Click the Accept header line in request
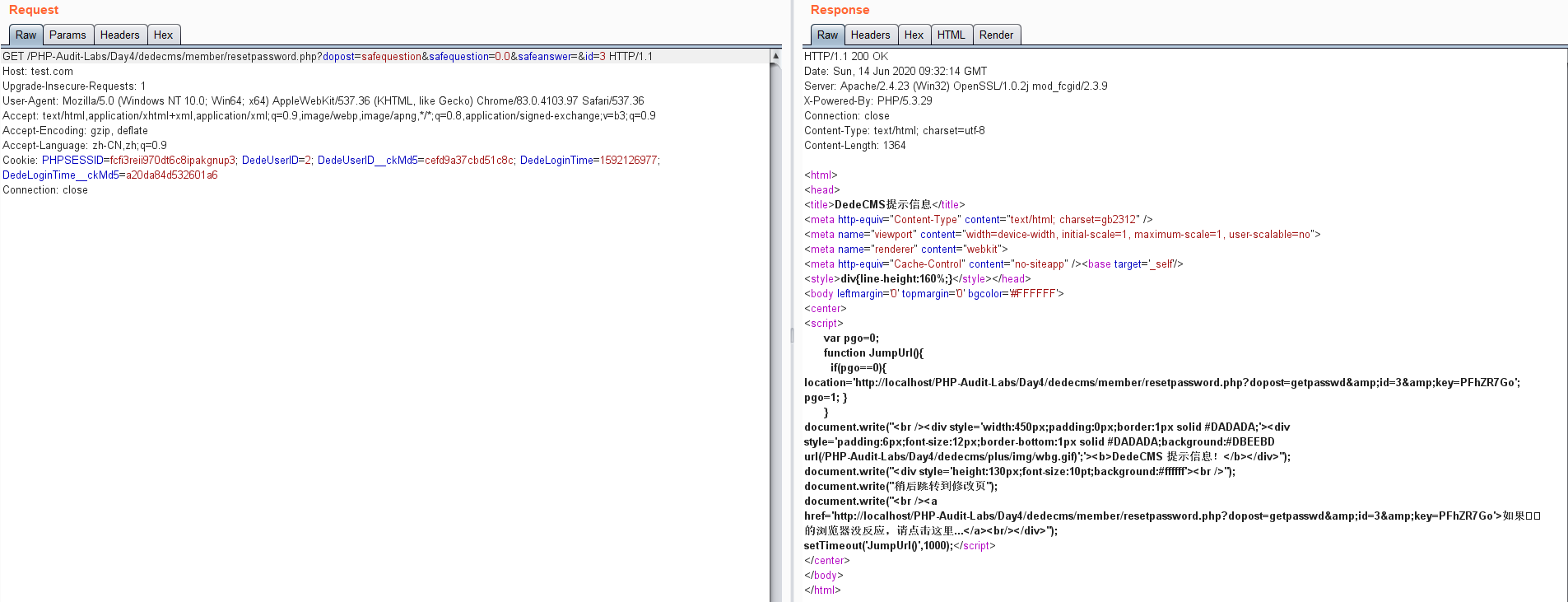1568x602 pixels. (329, 116)
